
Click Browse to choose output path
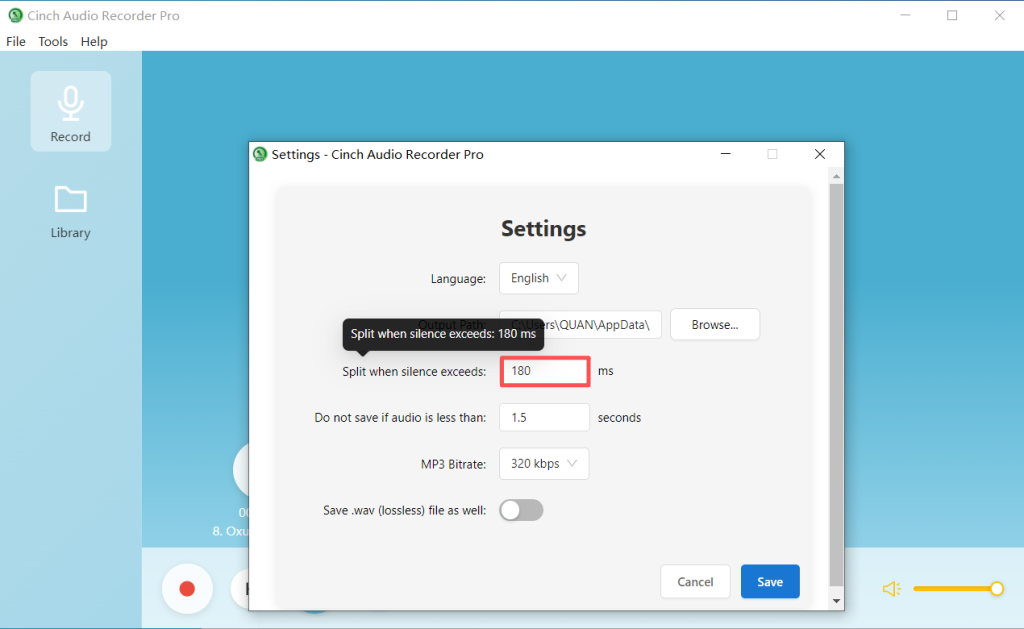[714, 324]
